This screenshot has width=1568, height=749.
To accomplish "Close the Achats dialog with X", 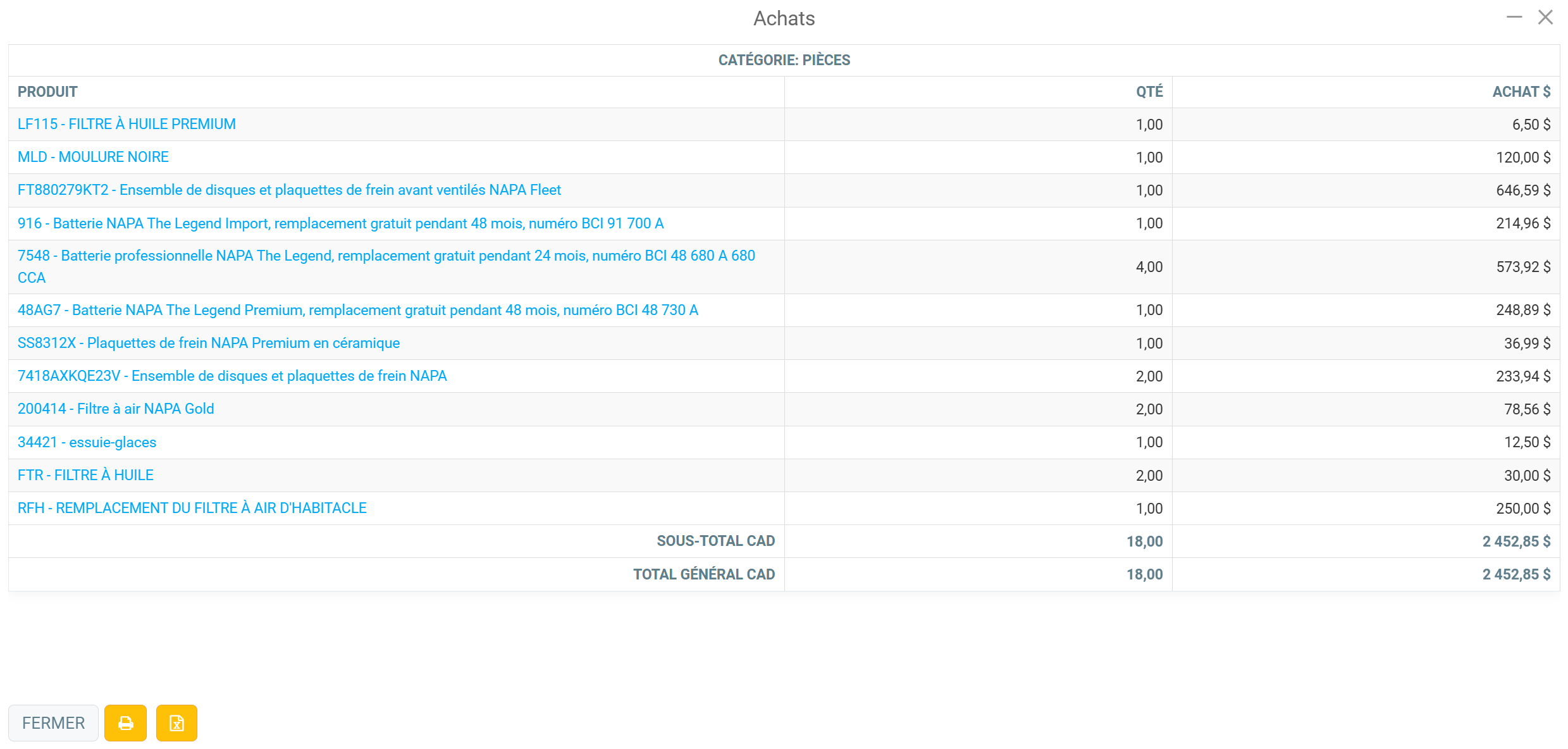I will pos(1545,18).
